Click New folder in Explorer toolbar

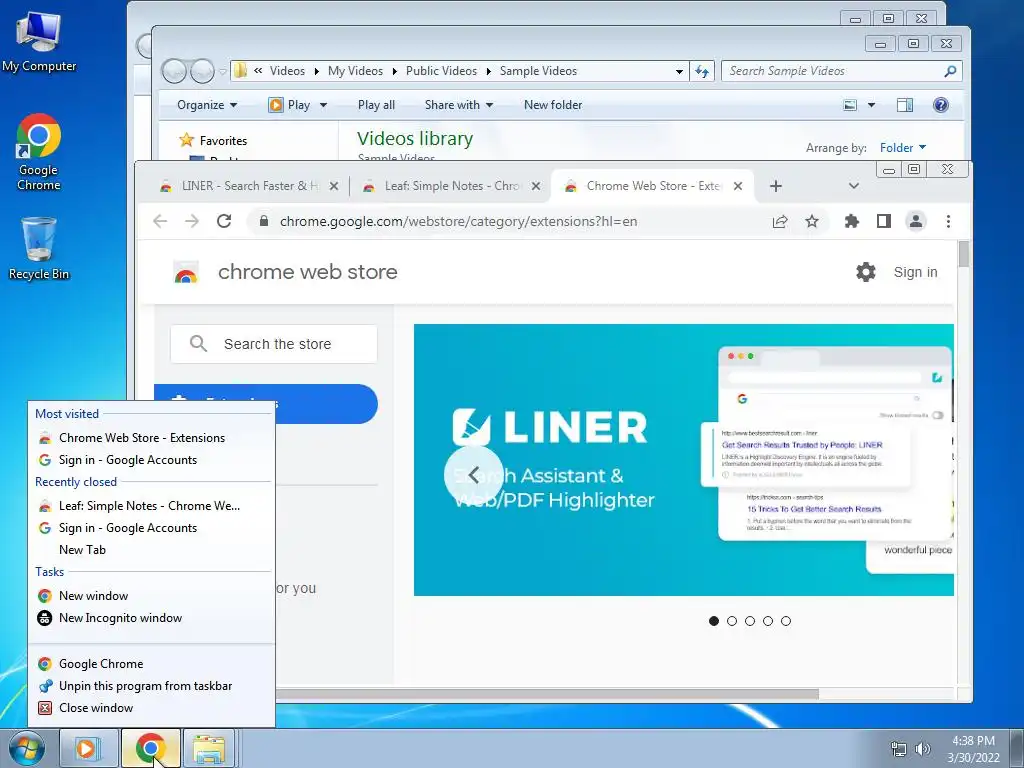pos(552,104)
